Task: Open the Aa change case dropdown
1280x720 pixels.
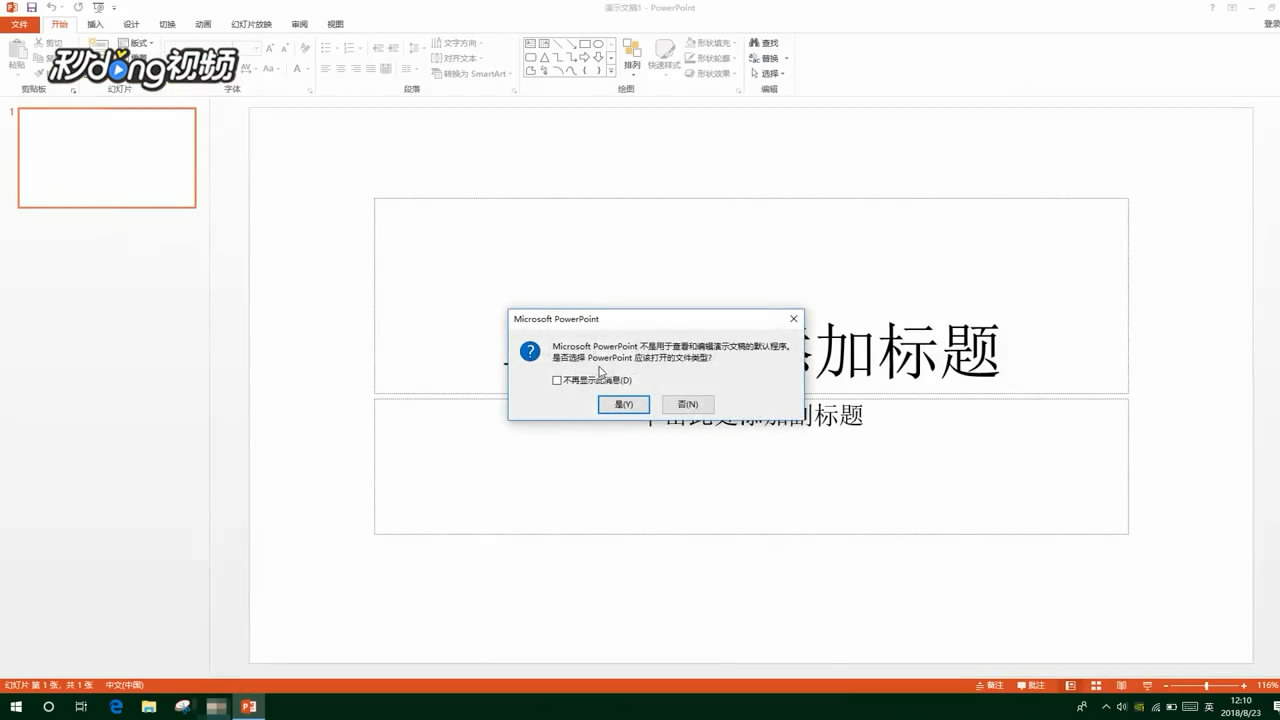Action: click(x=271, y=68)
